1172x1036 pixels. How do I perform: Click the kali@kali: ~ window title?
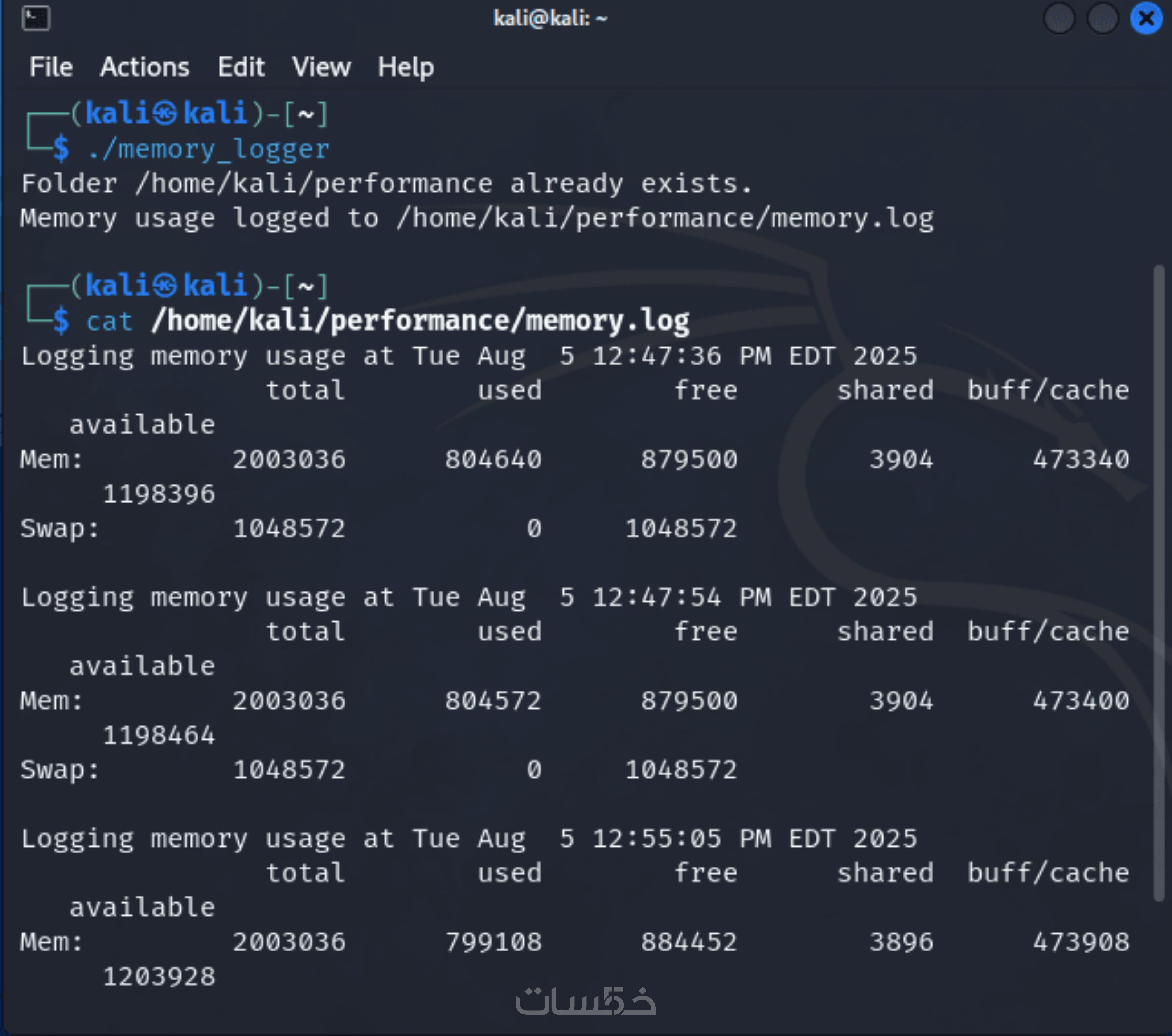(550, 19)
